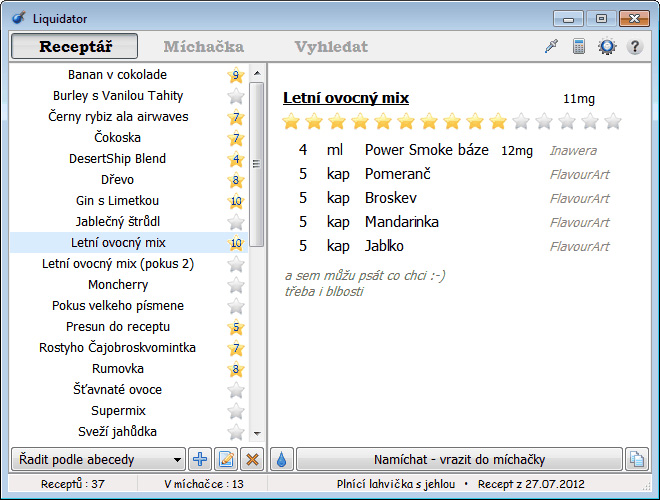Click rating star of Rostyho Čajobroskvomintka
The width and height of the screenshot is (660, 500).
pos(236,348)
